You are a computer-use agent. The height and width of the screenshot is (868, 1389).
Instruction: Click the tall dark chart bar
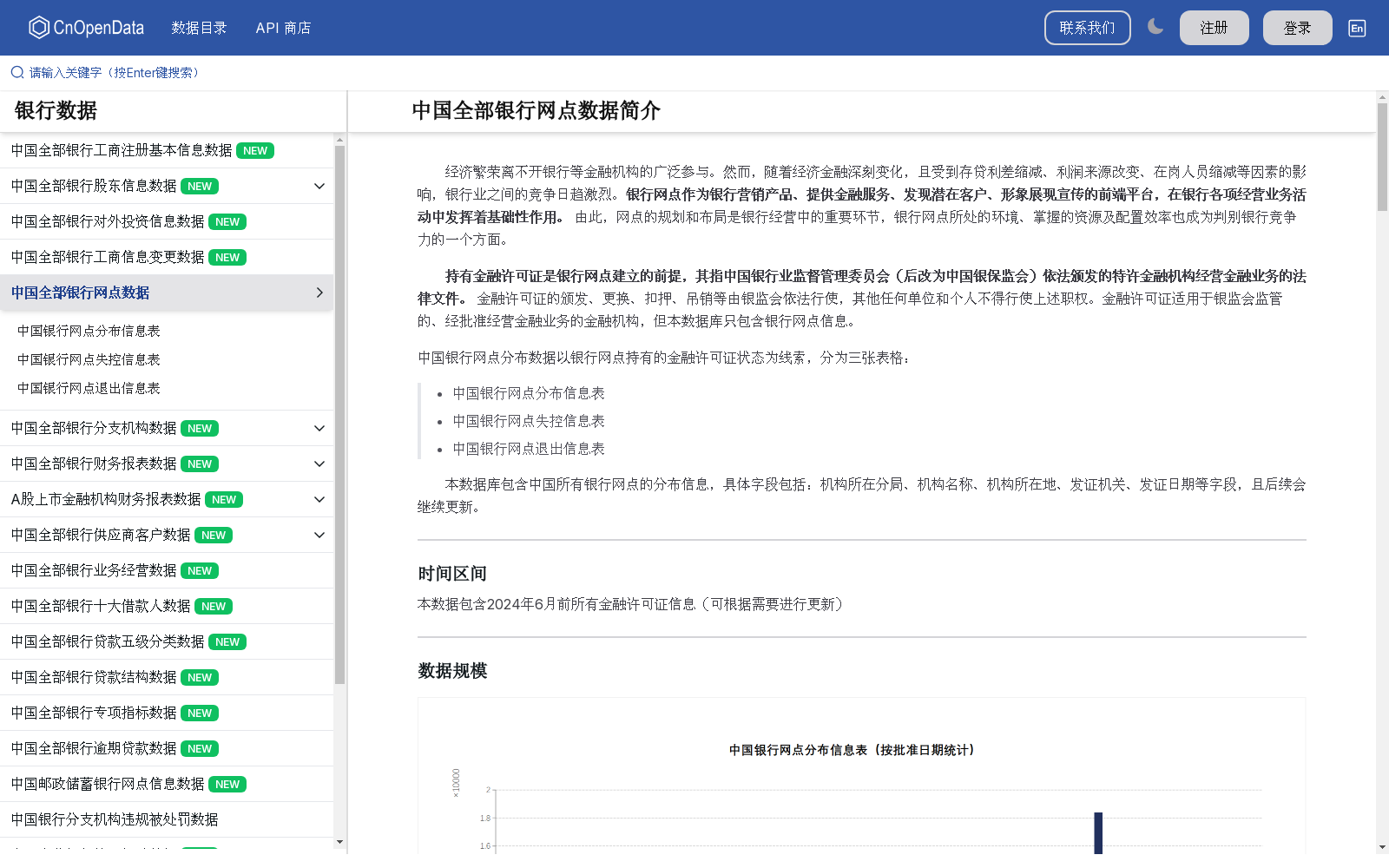tap(1098, 833)
